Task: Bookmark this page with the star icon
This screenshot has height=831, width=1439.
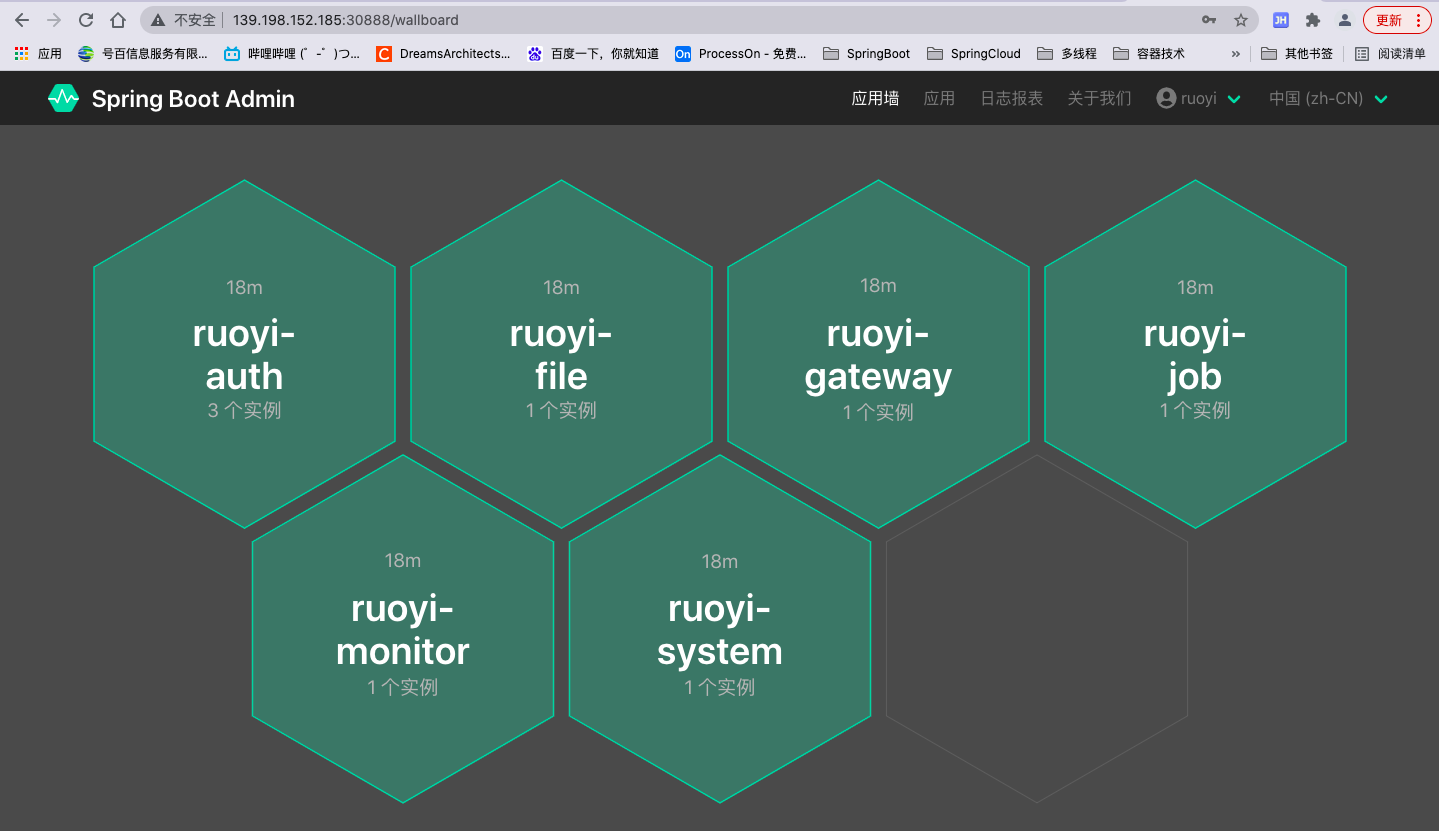Action: point(1240,19)
